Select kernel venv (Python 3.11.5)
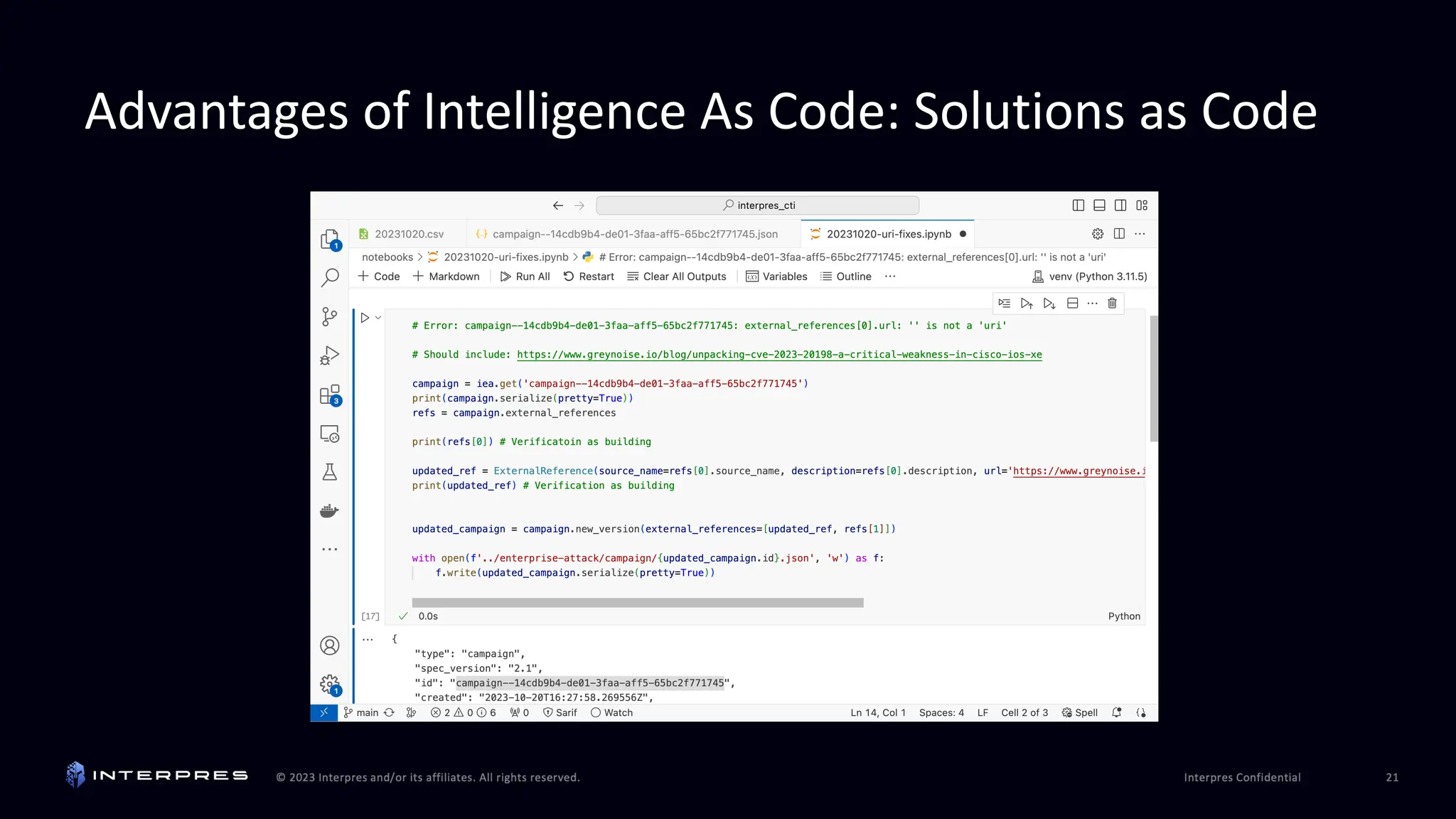This screenshot has height=819, width=1456. [x=1090, y=277]
